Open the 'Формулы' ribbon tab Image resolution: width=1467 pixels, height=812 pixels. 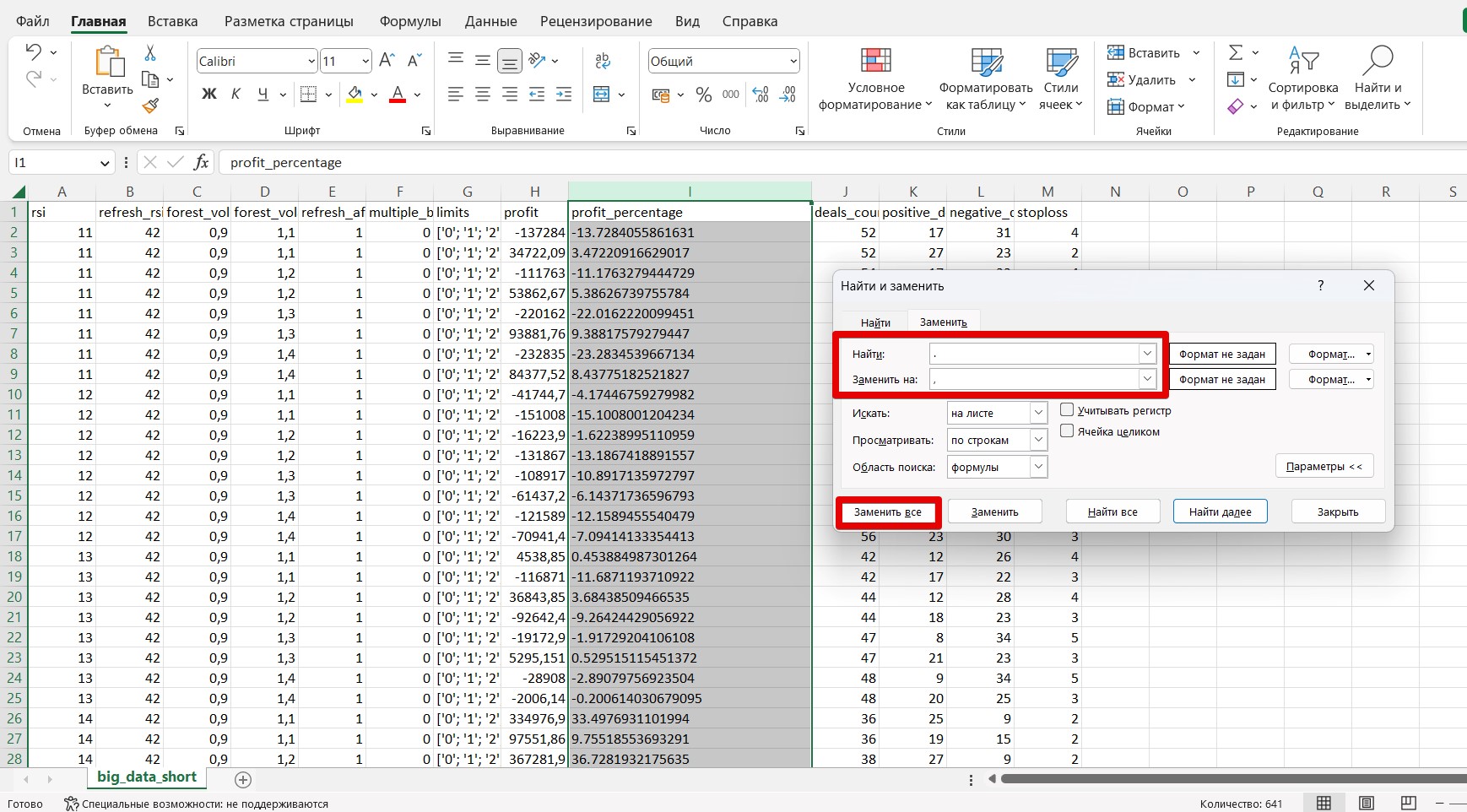coord(410,21)
